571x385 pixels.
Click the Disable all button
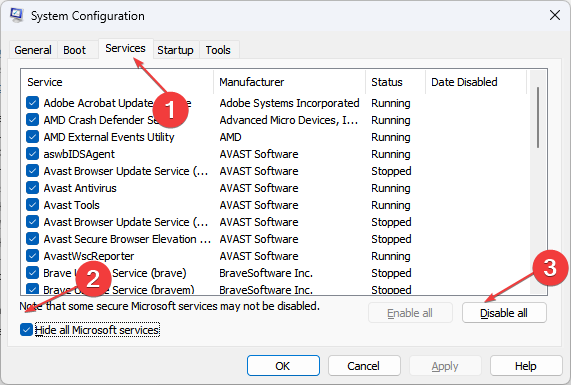504,313
